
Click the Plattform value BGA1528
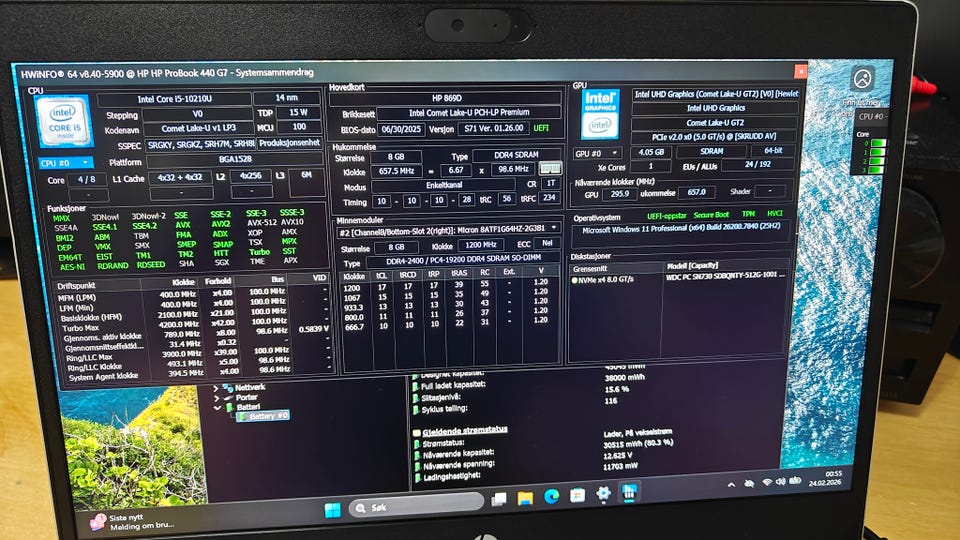(x=234, y=159)
